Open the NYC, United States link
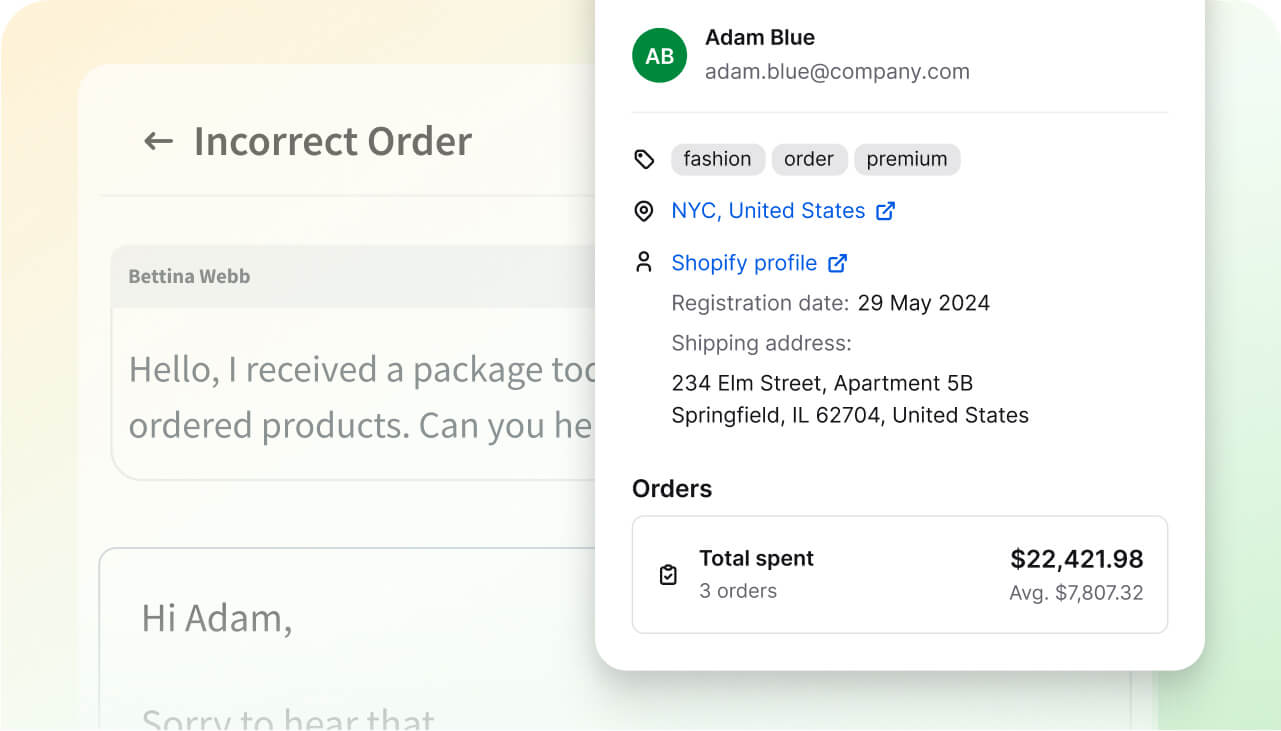Image resolution: width=1281 pixels, height=731 pixels. pos(767,210)
